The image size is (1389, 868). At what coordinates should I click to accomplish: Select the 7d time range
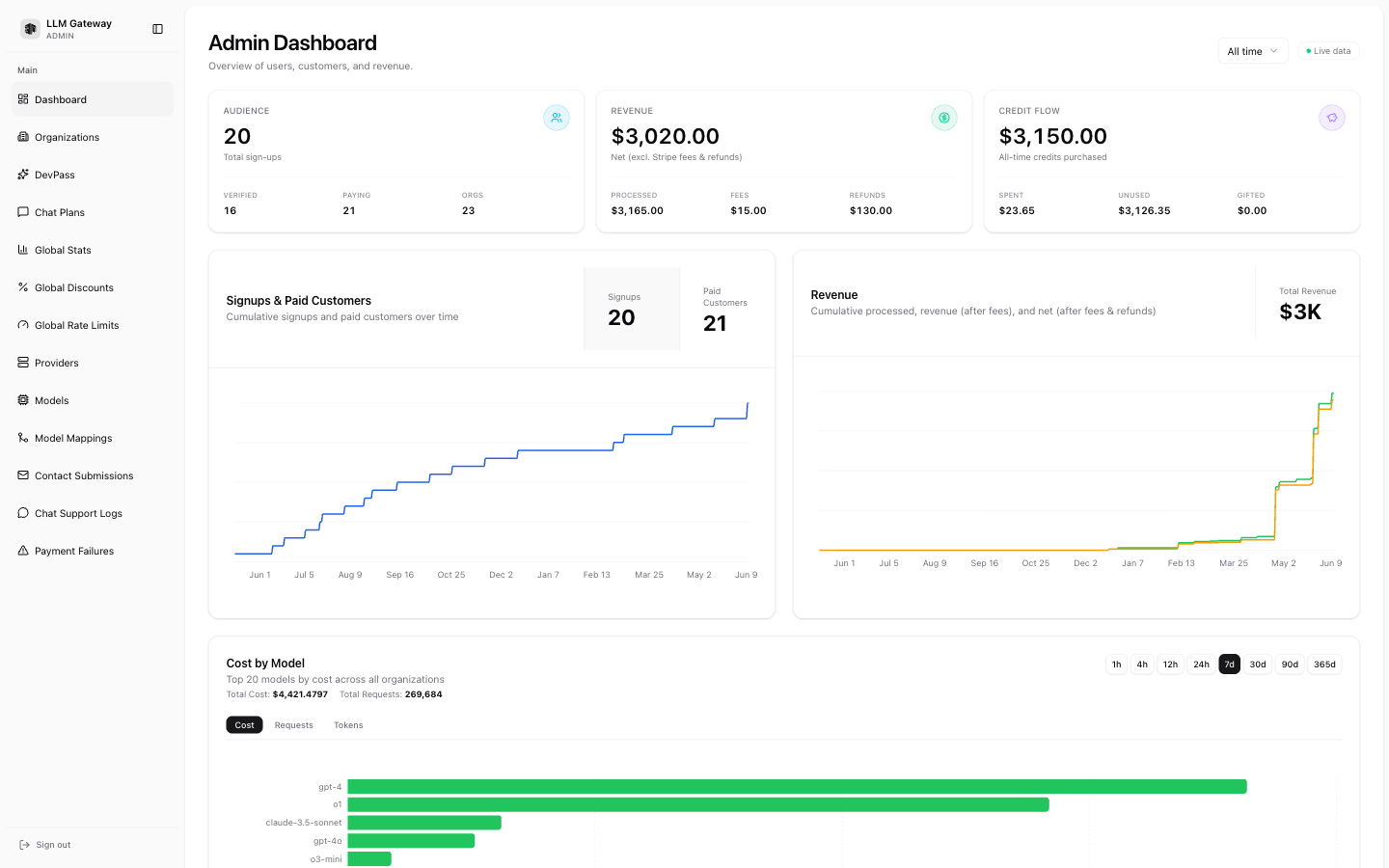click(1229, 665)
